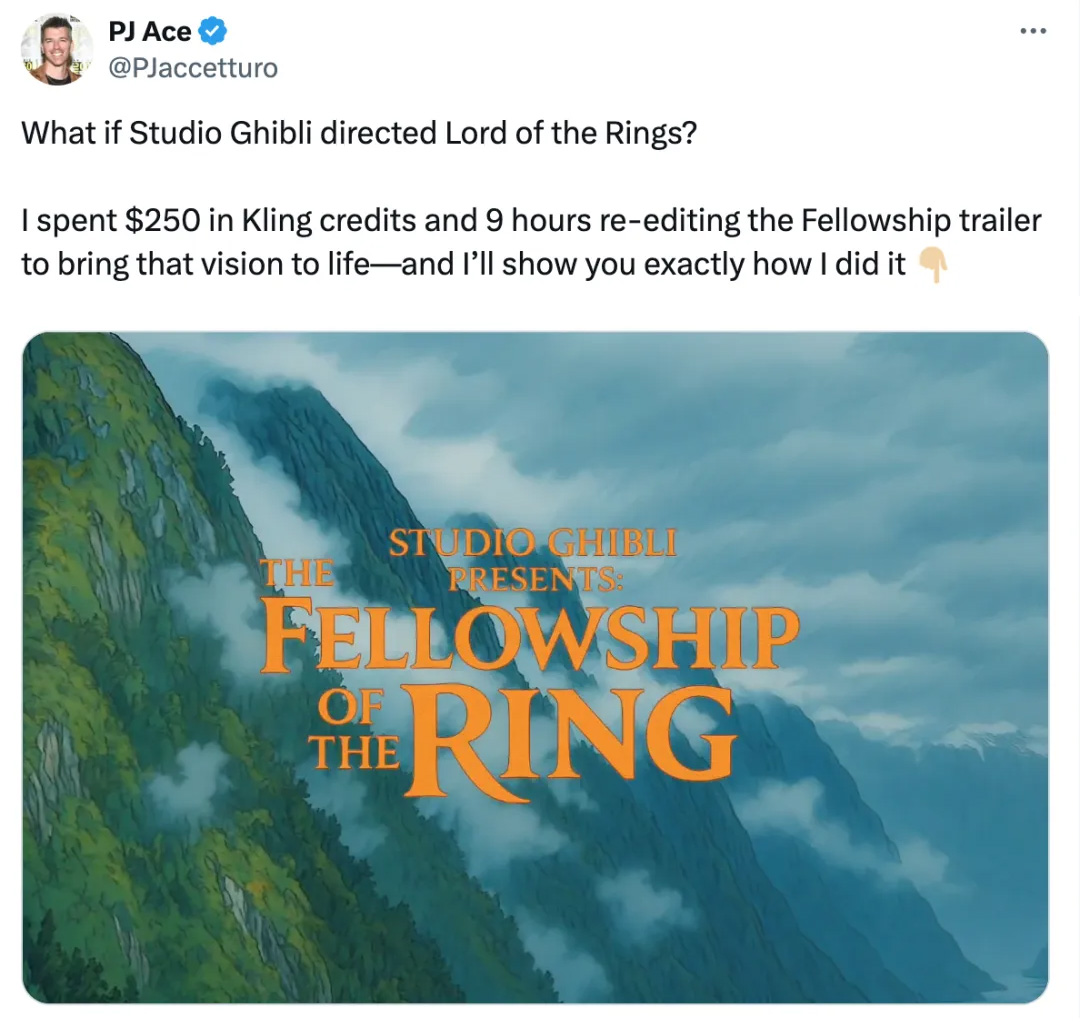Click the orange 'THE' above Fellowship
The image size is (1080, 1033).
(297, 573)
